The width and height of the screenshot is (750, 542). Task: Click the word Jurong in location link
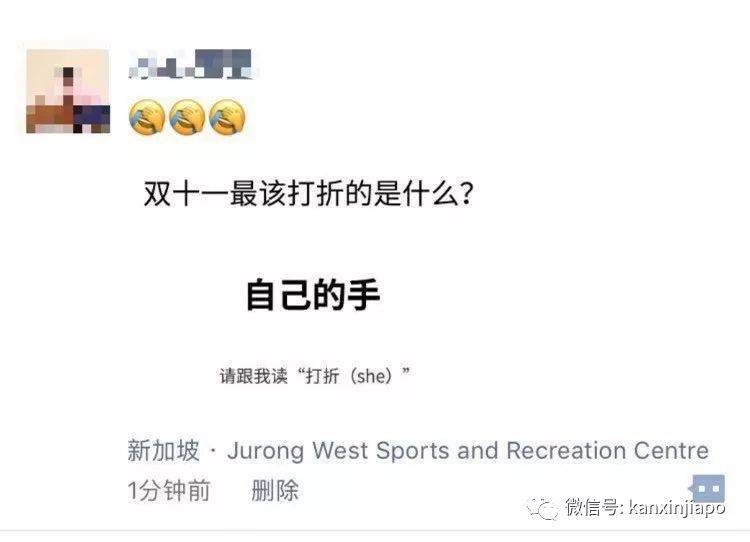[265, 452]
